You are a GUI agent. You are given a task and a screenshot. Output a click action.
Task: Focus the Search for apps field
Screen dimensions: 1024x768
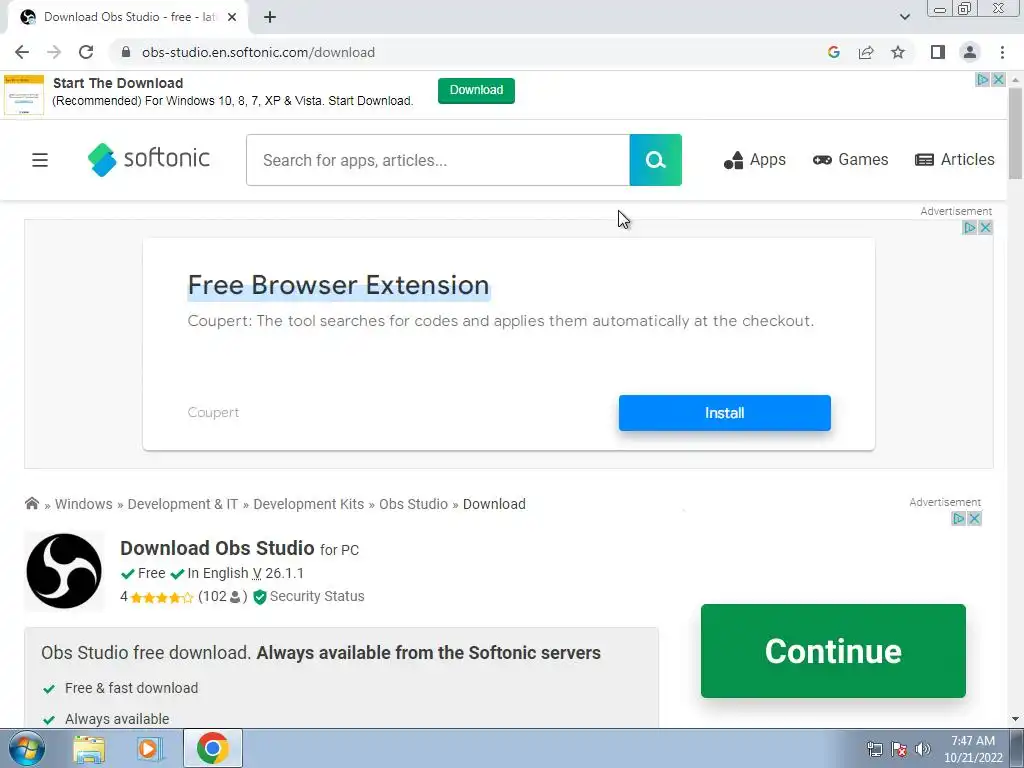[438, 160]
